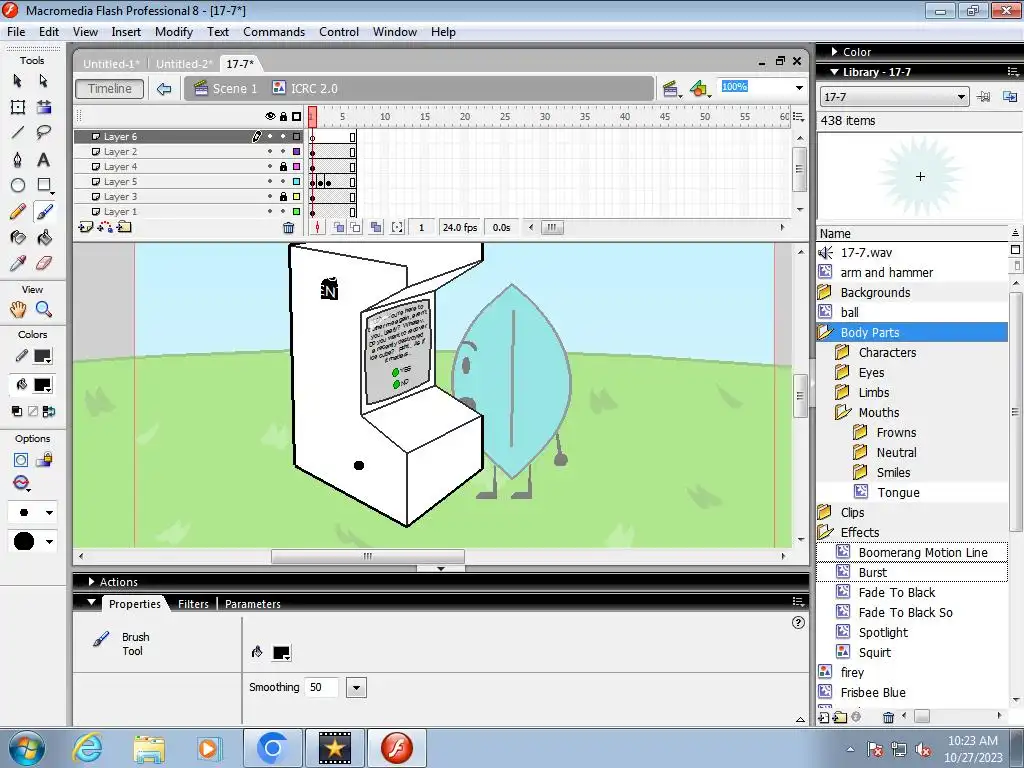The height and width of the screenshot is (768, 1024).
Task: Toggle show/hide all layers eye icon
Action: pyautogui.click(x=270, y=116)
